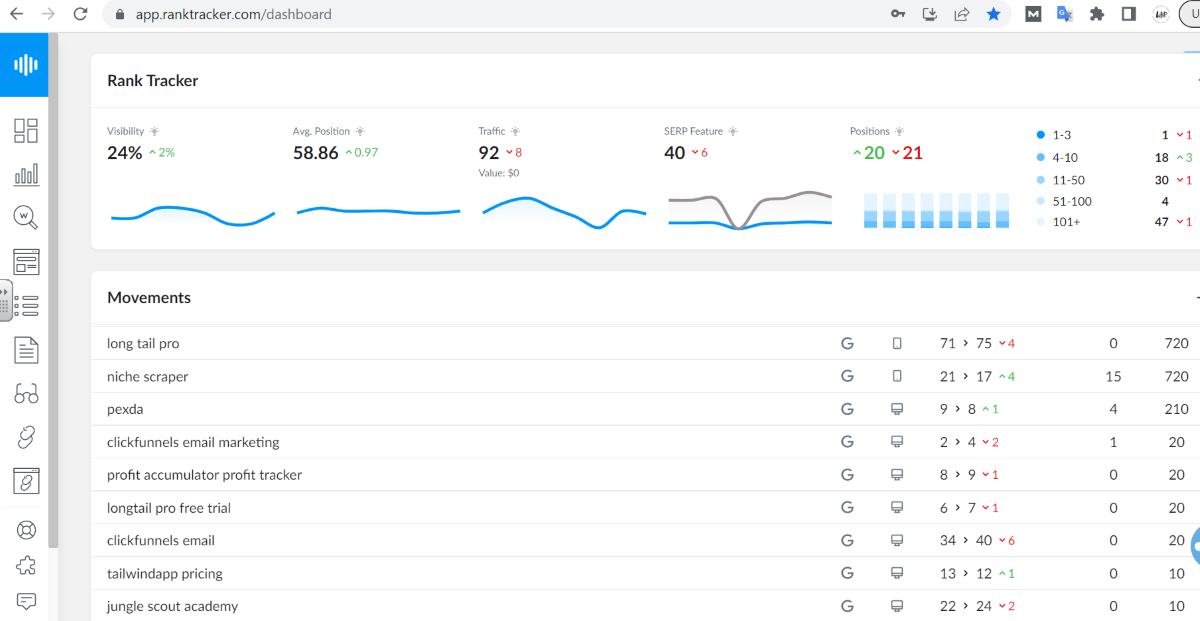Open the 'clickfunnels email' keyword row
The image size is (1200, 621).
coord(645,541)
